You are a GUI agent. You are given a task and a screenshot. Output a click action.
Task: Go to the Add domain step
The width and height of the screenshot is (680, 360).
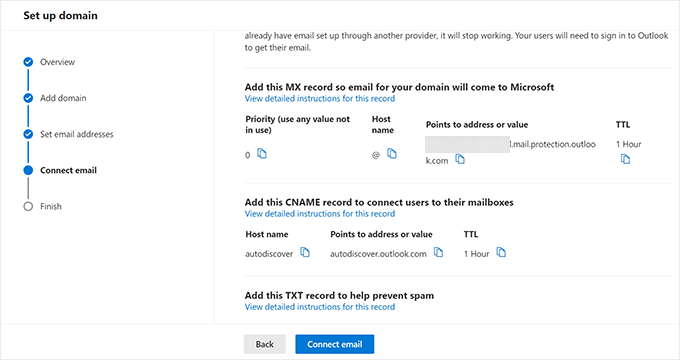63,98
